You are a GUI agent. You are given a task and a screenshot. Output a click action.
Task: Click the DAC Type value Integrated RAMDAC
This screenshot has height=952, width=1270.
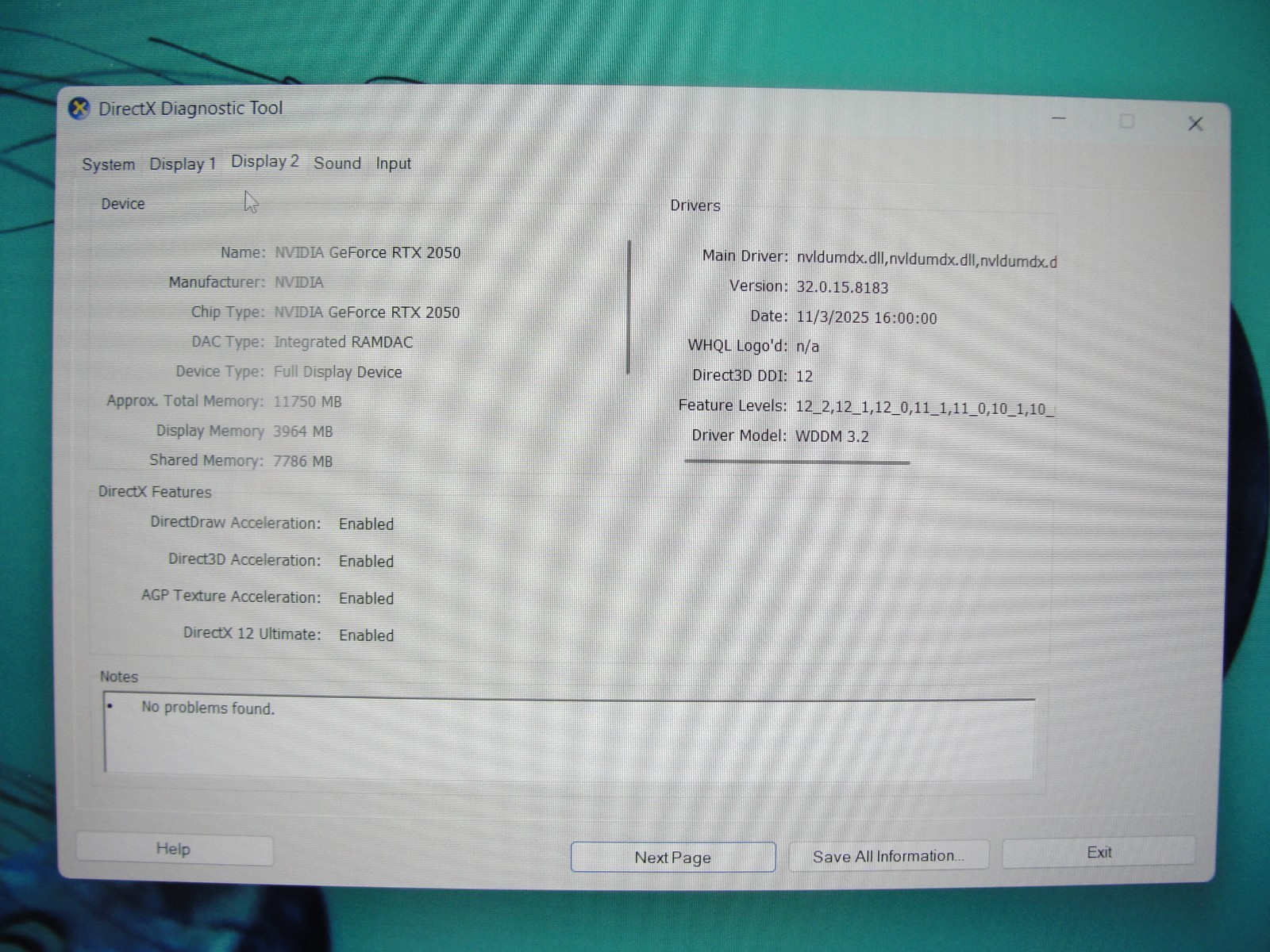point(344,343)
